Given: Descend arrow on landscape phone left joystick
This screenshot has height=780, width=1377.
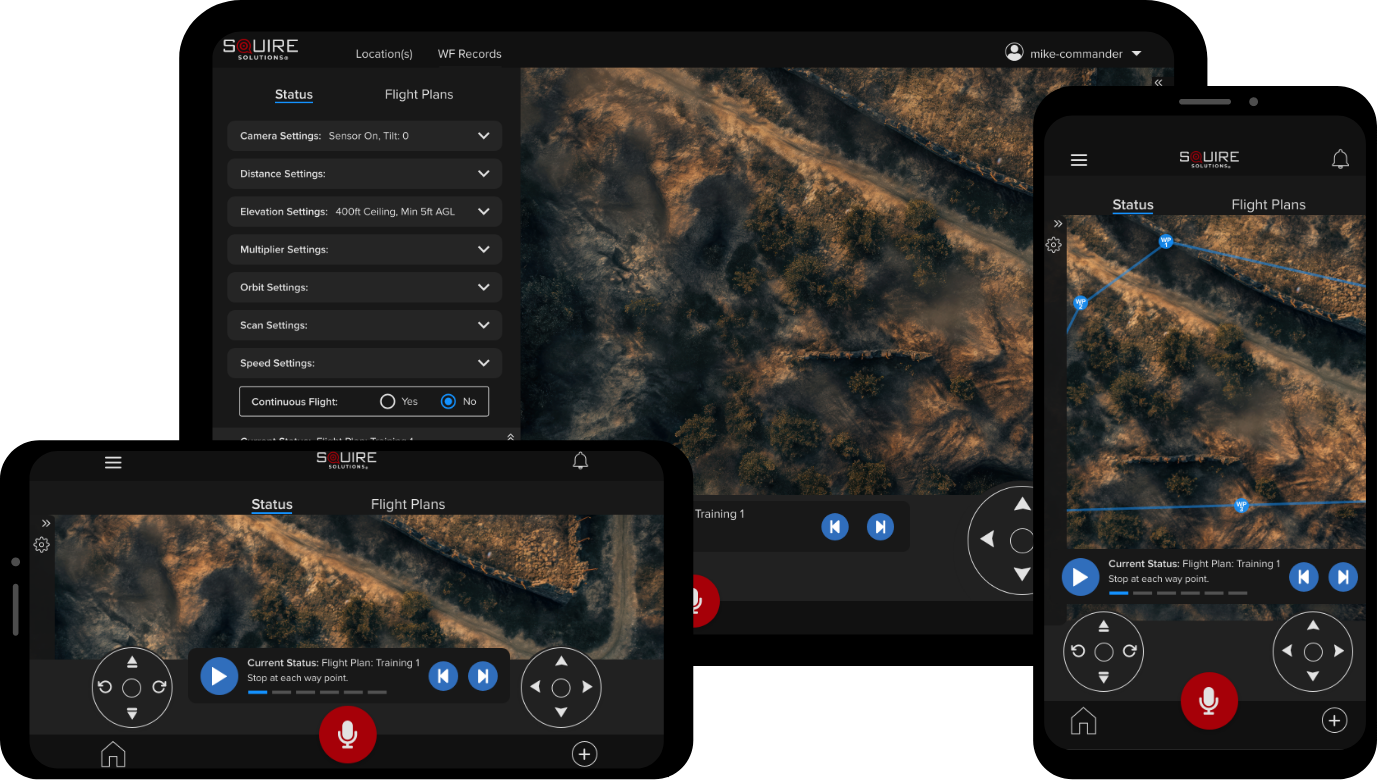Looking at the screenshot, I should [132, 713].
